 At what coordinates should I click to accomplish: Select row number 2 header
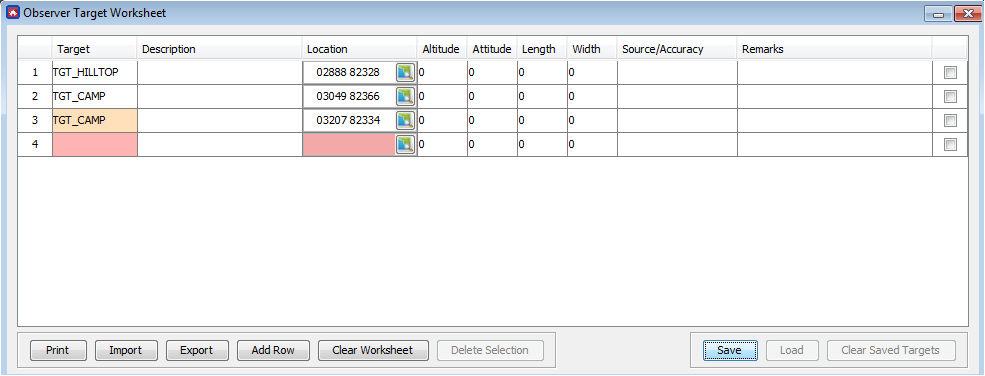[35, 97]
